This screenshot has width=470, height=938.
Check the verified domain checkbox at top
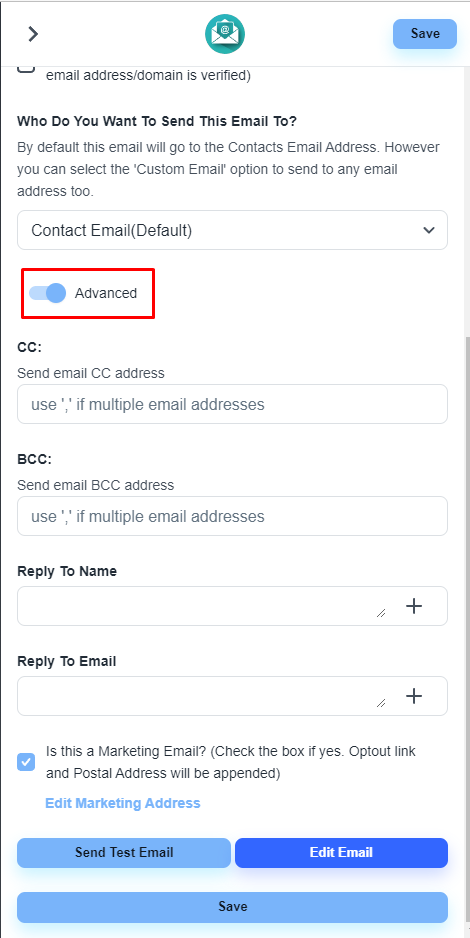click(x=26, y=68)
